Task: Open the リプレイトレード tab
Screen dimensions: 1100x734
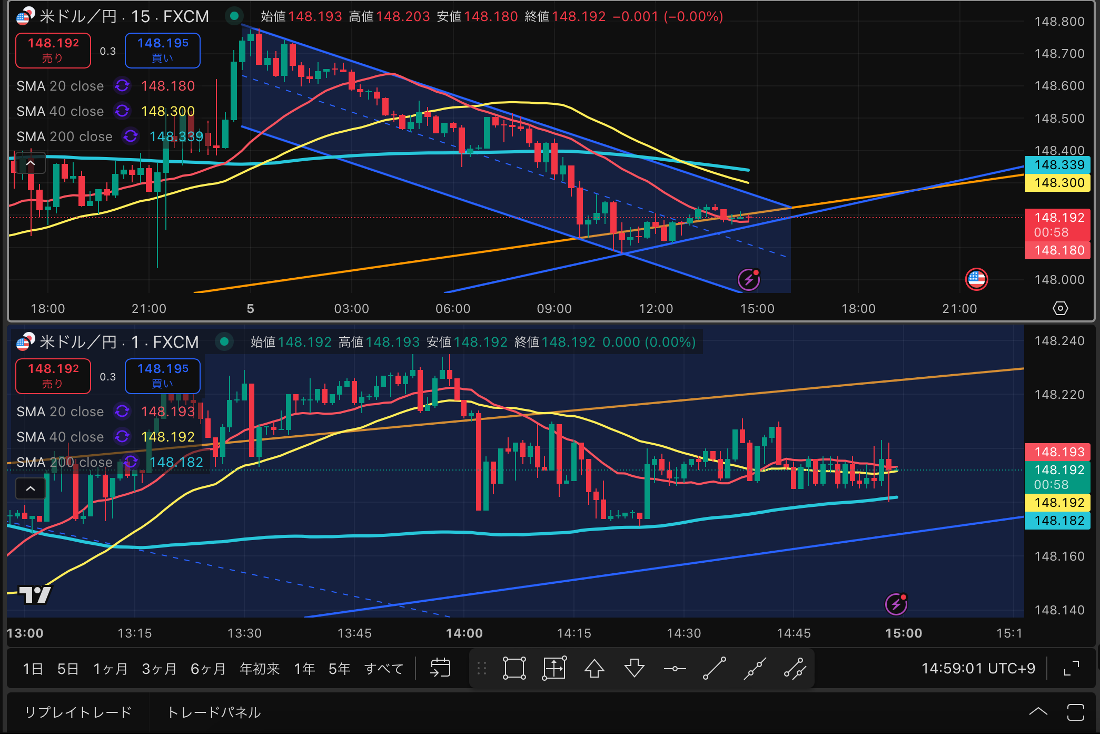Action: (78, 712)
